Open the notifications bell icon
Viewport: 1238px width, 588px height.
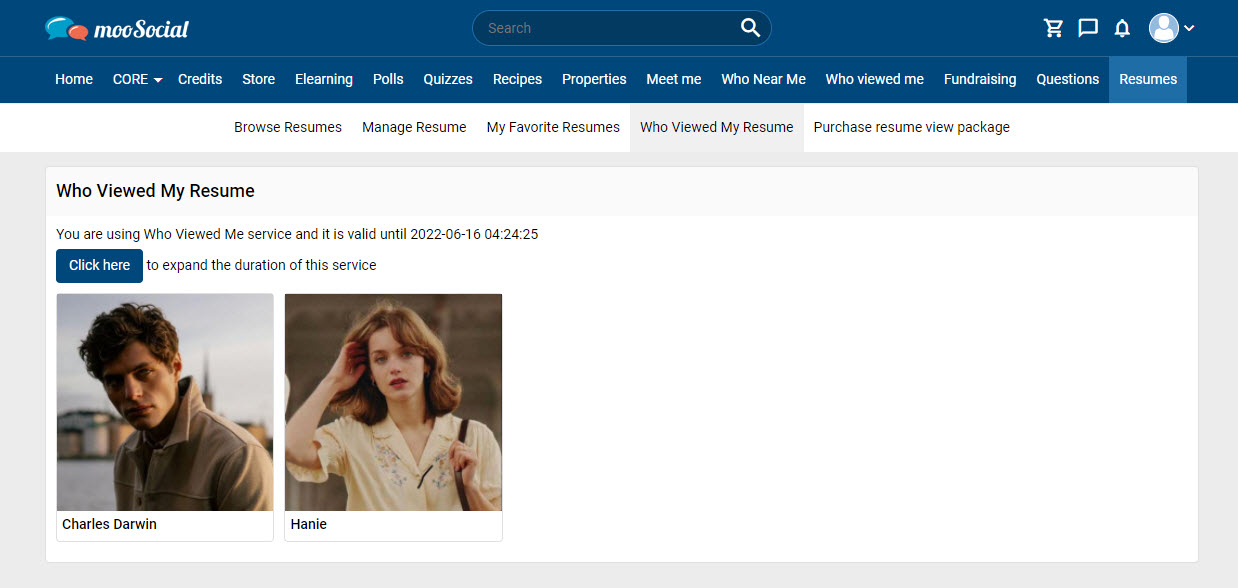(x=1122, y=28)
